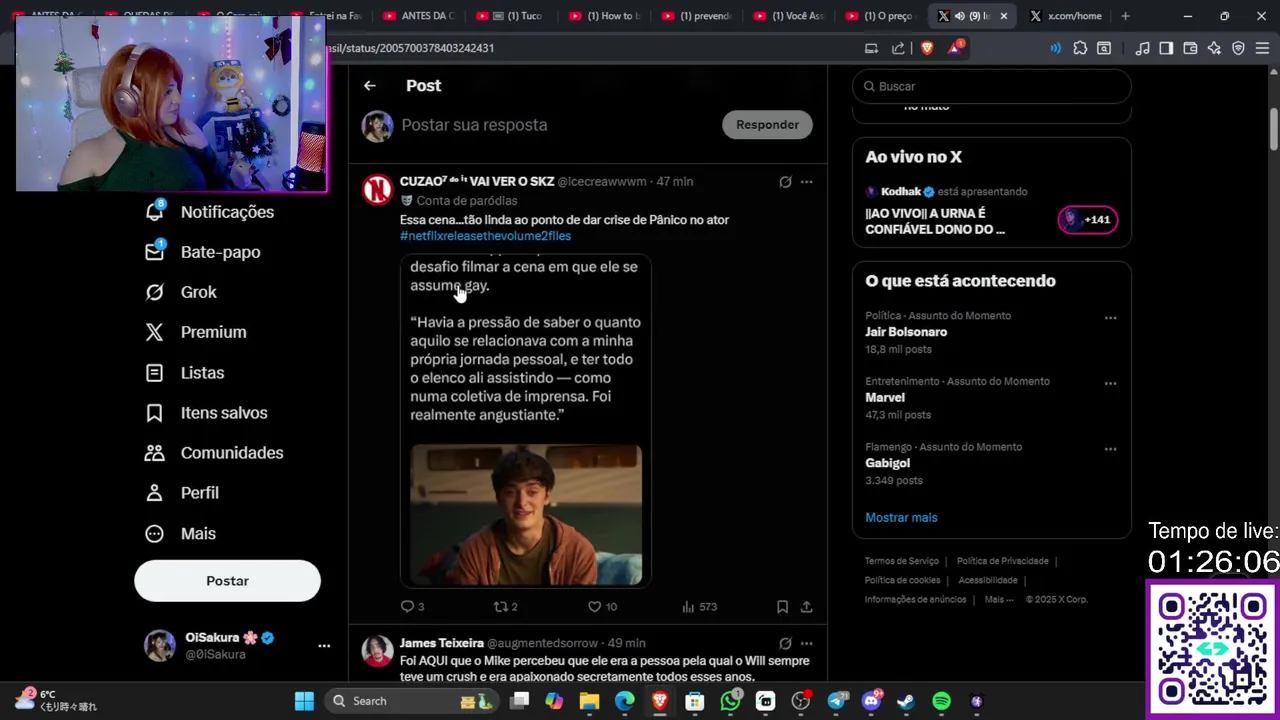
Task: Open a new browser tab
Action: (x=1125, y=16)
